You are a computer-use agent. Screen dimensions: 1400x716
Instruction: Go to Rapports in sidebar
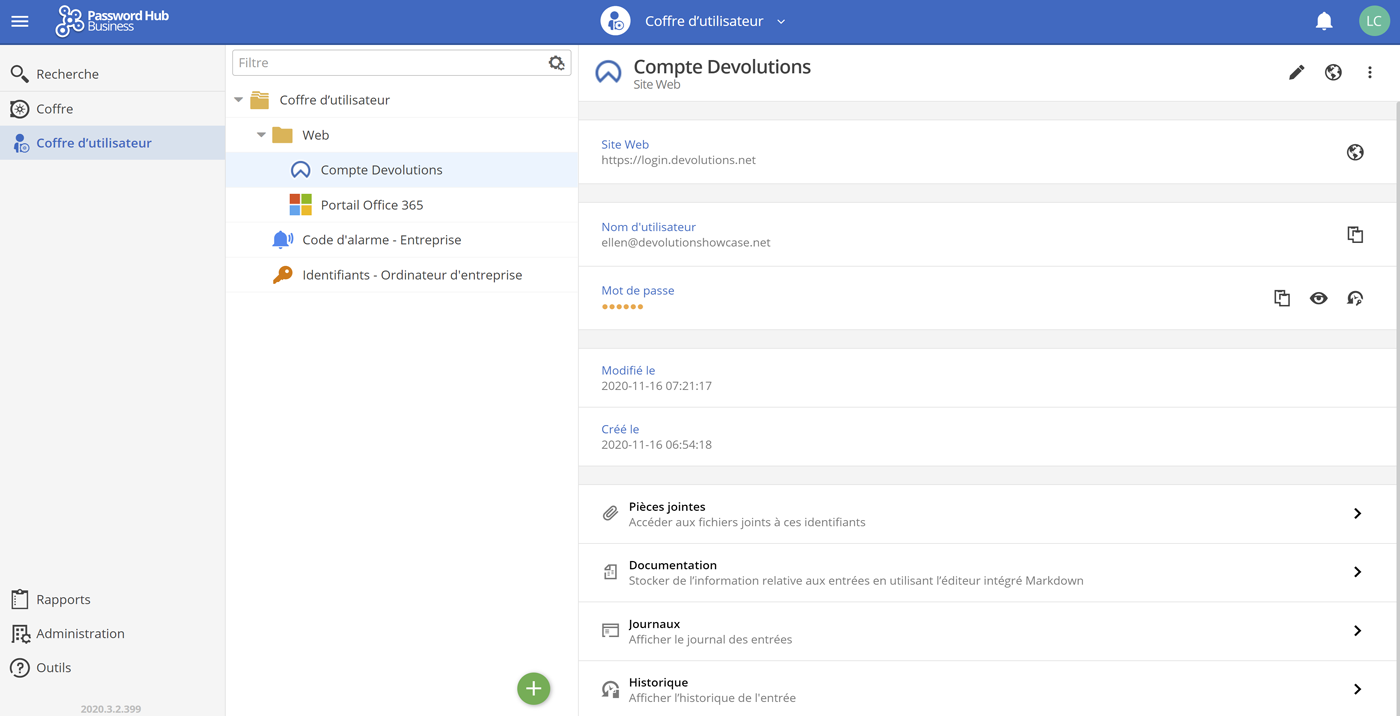click(x=63, y=600)
